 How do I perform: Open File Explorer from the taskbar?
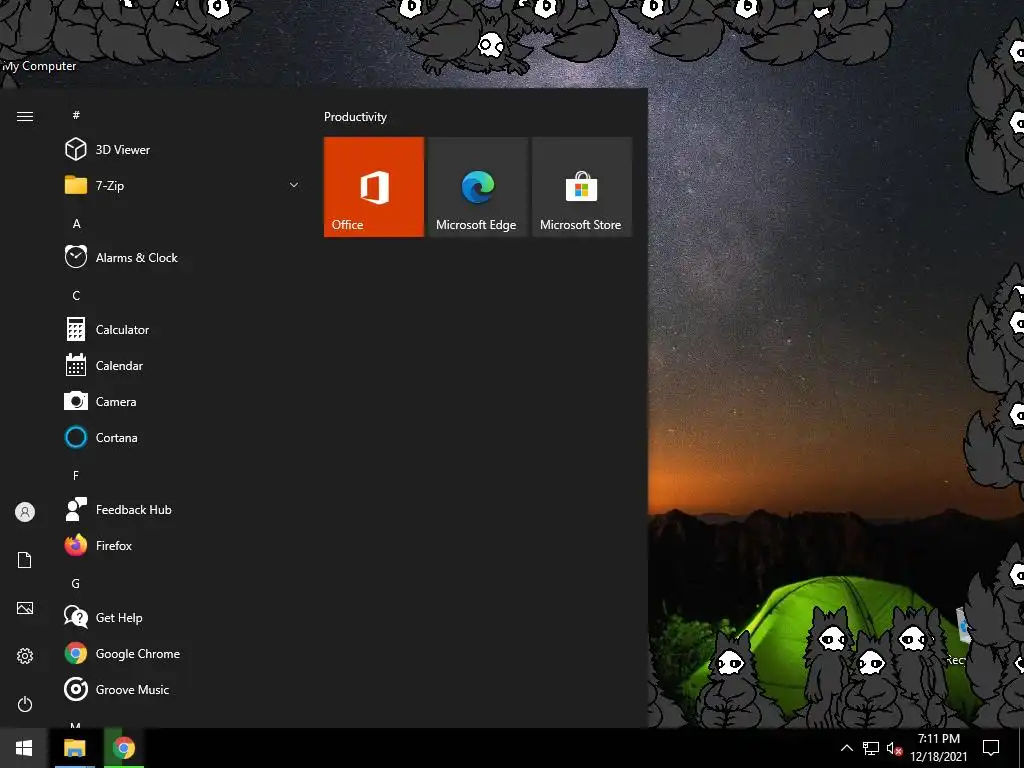tap(74, 748)
